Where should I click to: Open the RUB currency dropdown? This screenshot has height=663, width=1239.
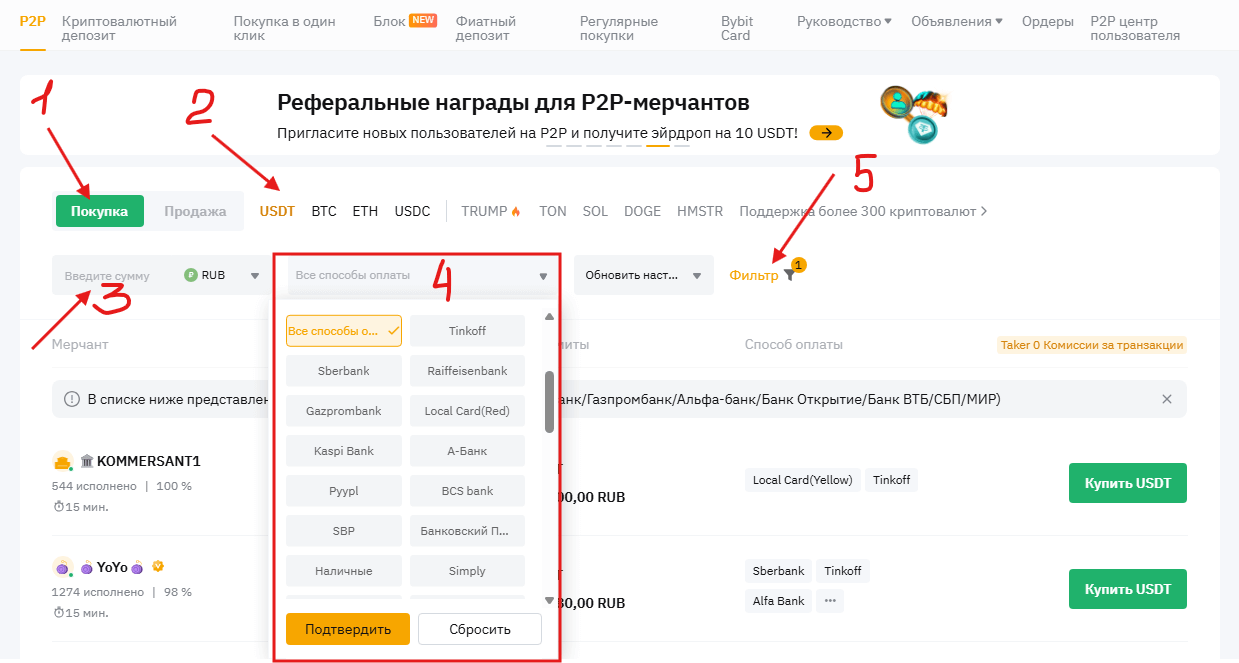pos(222,275)
